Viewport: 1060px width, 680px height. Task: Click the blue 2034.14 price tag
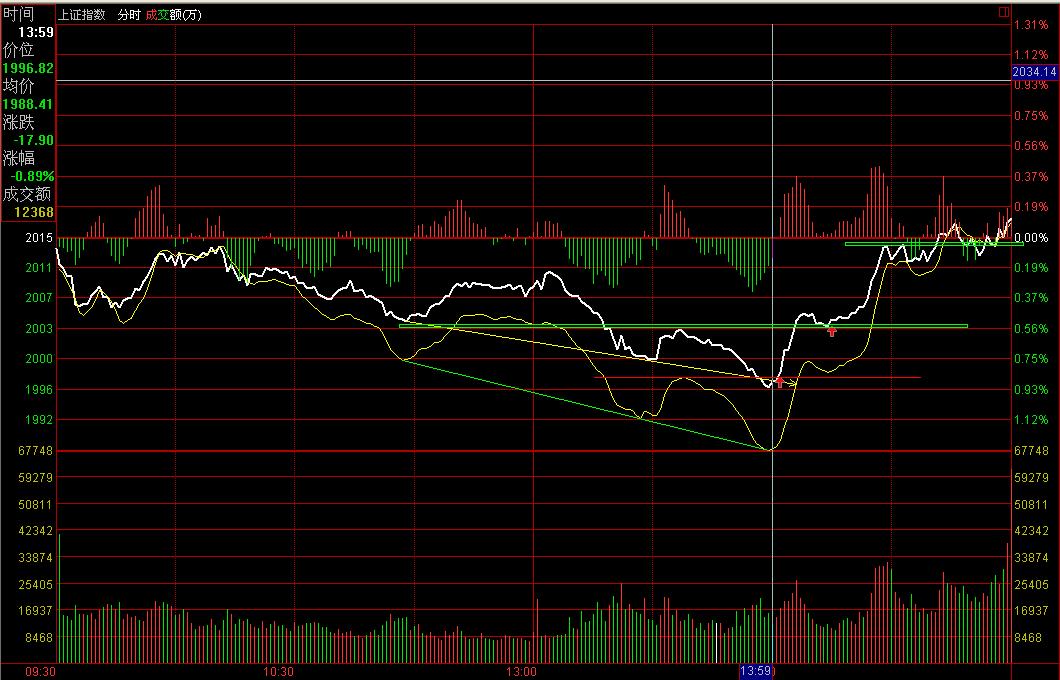pos(1034,72)
